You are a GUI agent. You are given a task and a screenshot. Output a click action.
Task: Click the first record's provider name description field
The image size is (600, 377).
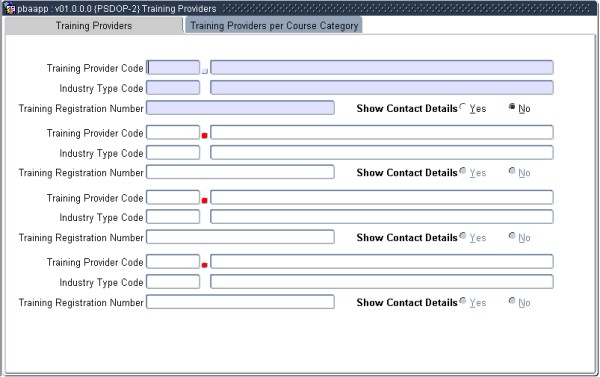pyautogui.click(x=382, y=68)
